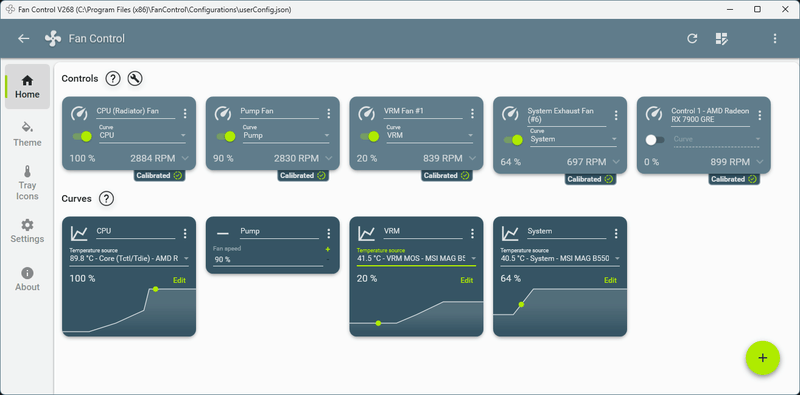The width and height of the screenshot is (800, 395).
Task: Open three-dot menu on System Exhaust Fan card
Action: pos(616,115)
